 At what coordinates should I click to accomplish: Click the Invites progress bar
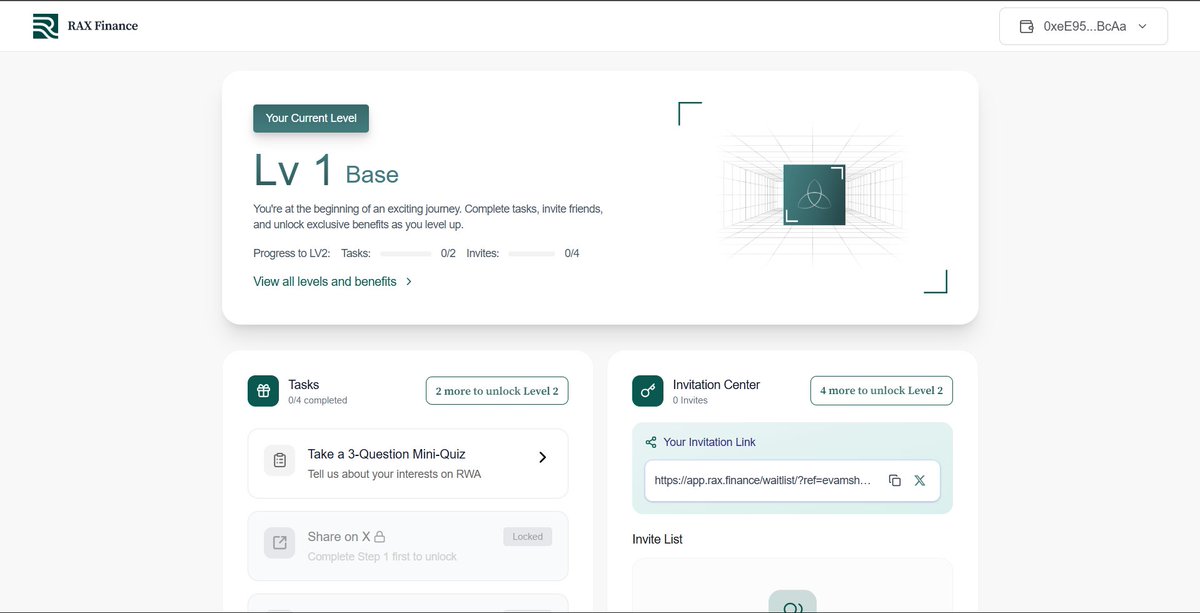pyautogui.click(x=531, y=254)
